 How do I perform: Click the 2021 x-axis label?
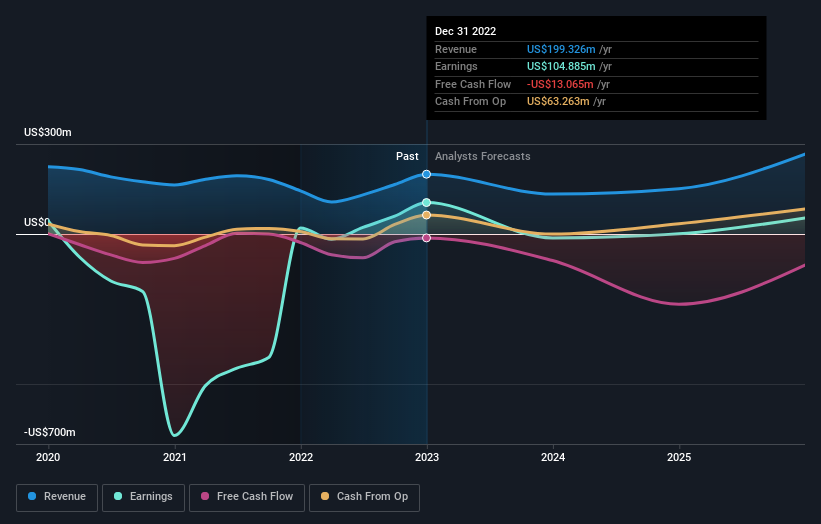point(174,458)
